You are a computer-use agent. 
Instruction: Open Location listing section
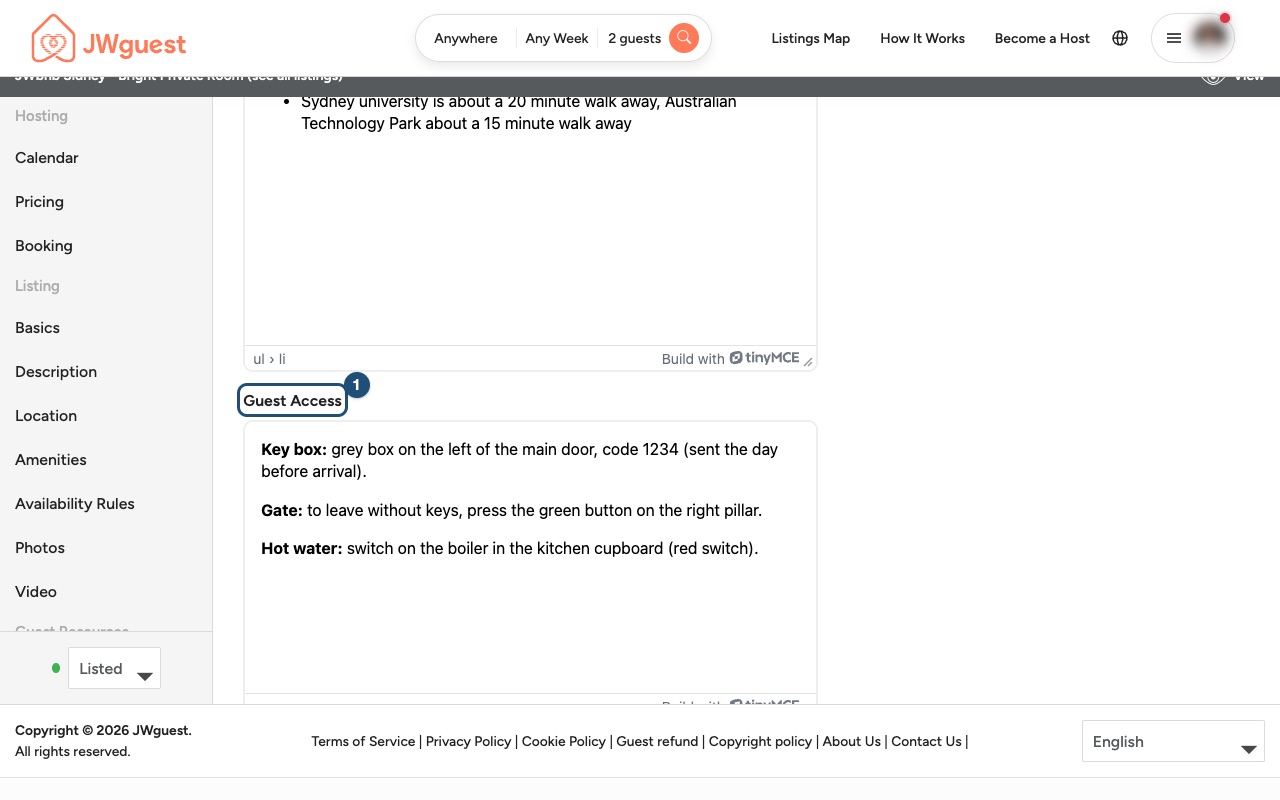[46, 416]
